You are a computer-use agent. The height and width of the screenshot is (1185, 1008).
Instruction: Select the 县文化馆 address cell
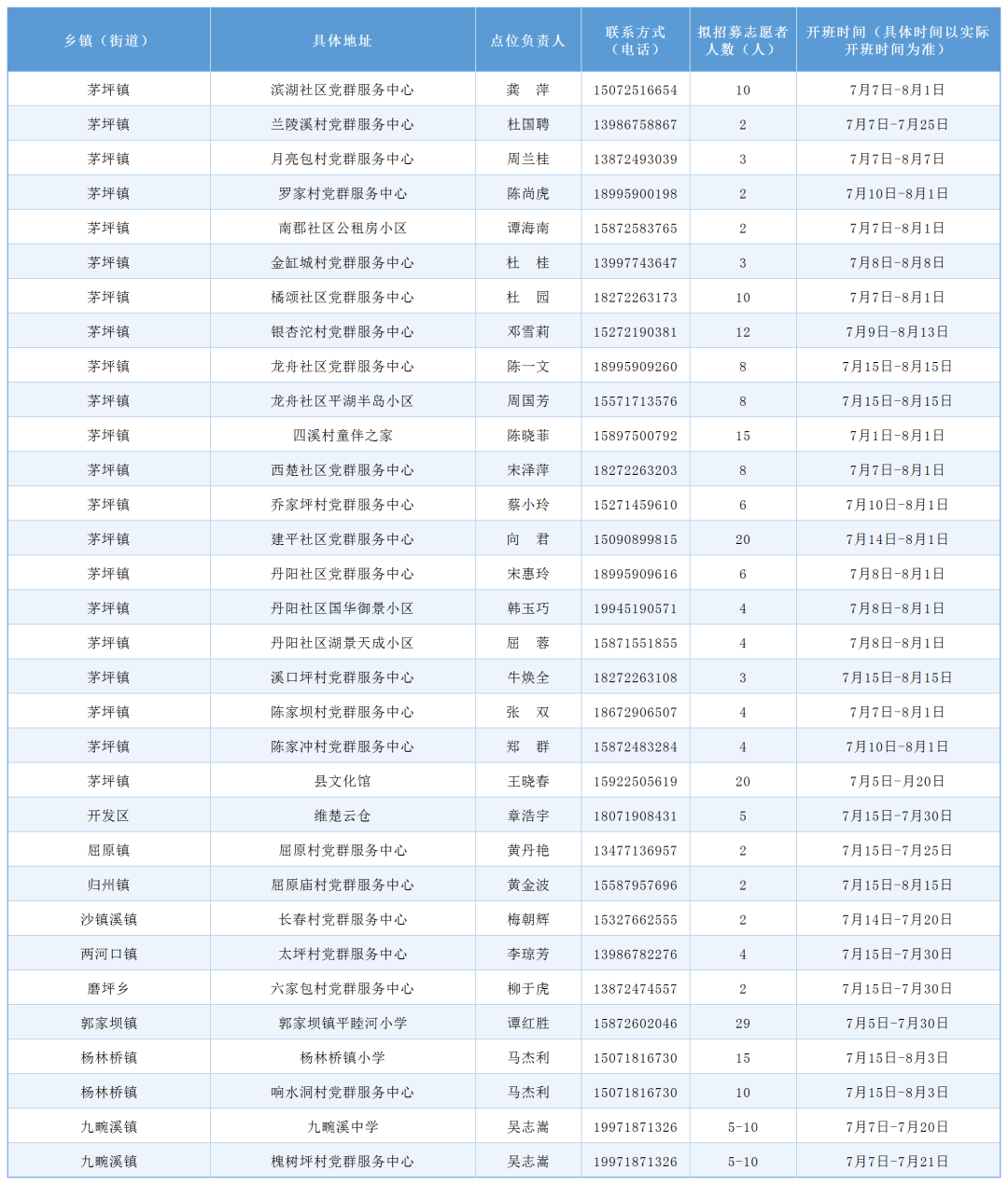click(342, 781)
